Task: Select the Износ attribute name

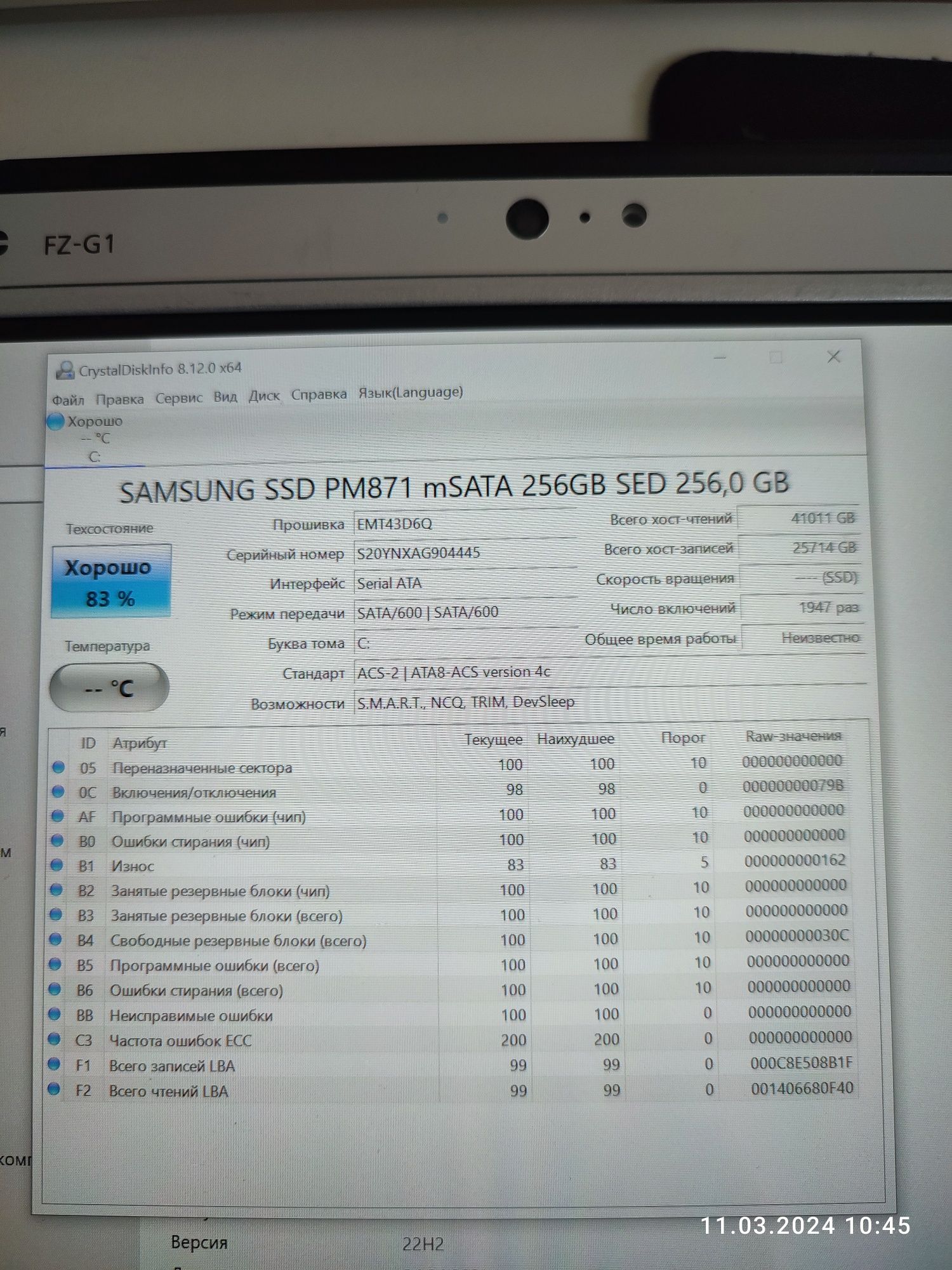Action: point(133,866)
